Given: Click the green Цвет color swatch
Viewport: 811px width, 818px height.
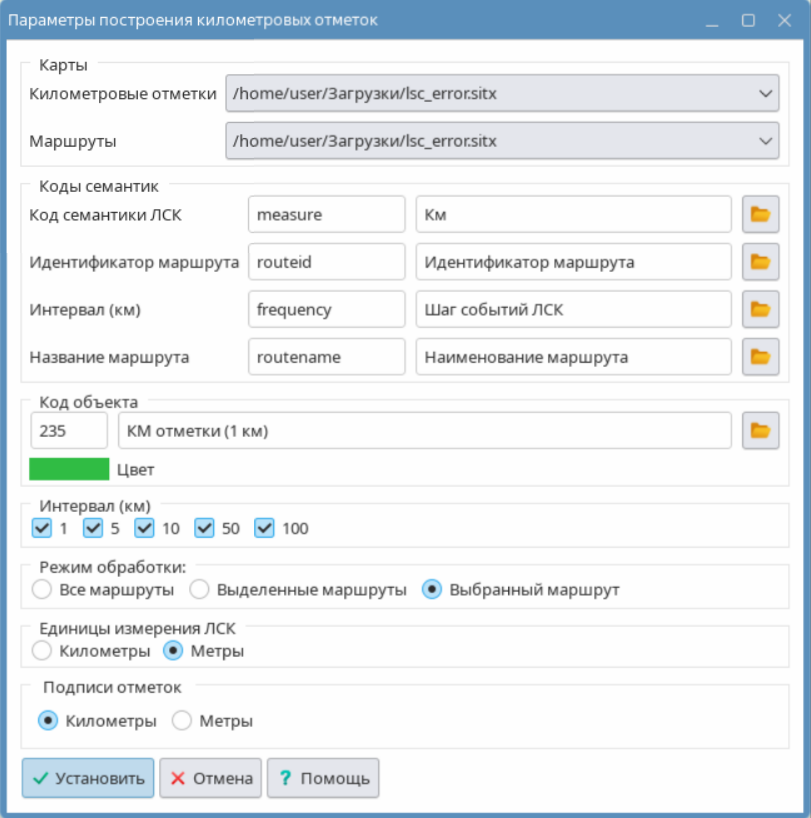Looking at the screenshot, I should click(69, 469).
